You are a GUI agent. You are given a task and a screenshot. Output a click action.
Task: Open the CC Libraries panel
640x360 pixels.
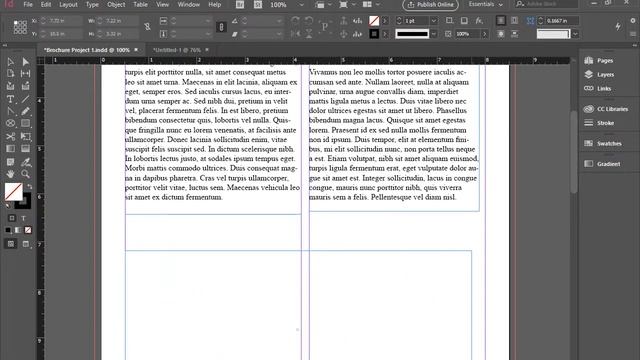pos(606,109)
